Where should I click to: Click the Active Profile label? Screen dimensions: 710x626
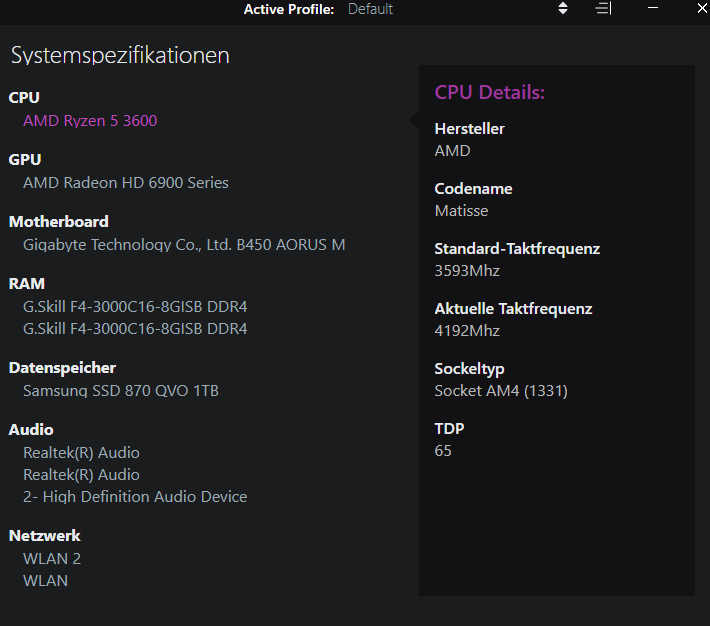tap(289, 9)
